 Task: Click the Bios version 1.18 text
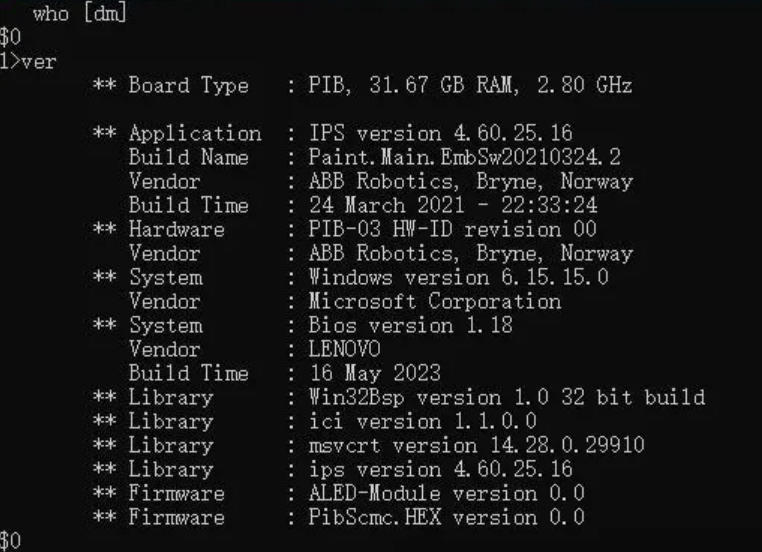point(410,326)
